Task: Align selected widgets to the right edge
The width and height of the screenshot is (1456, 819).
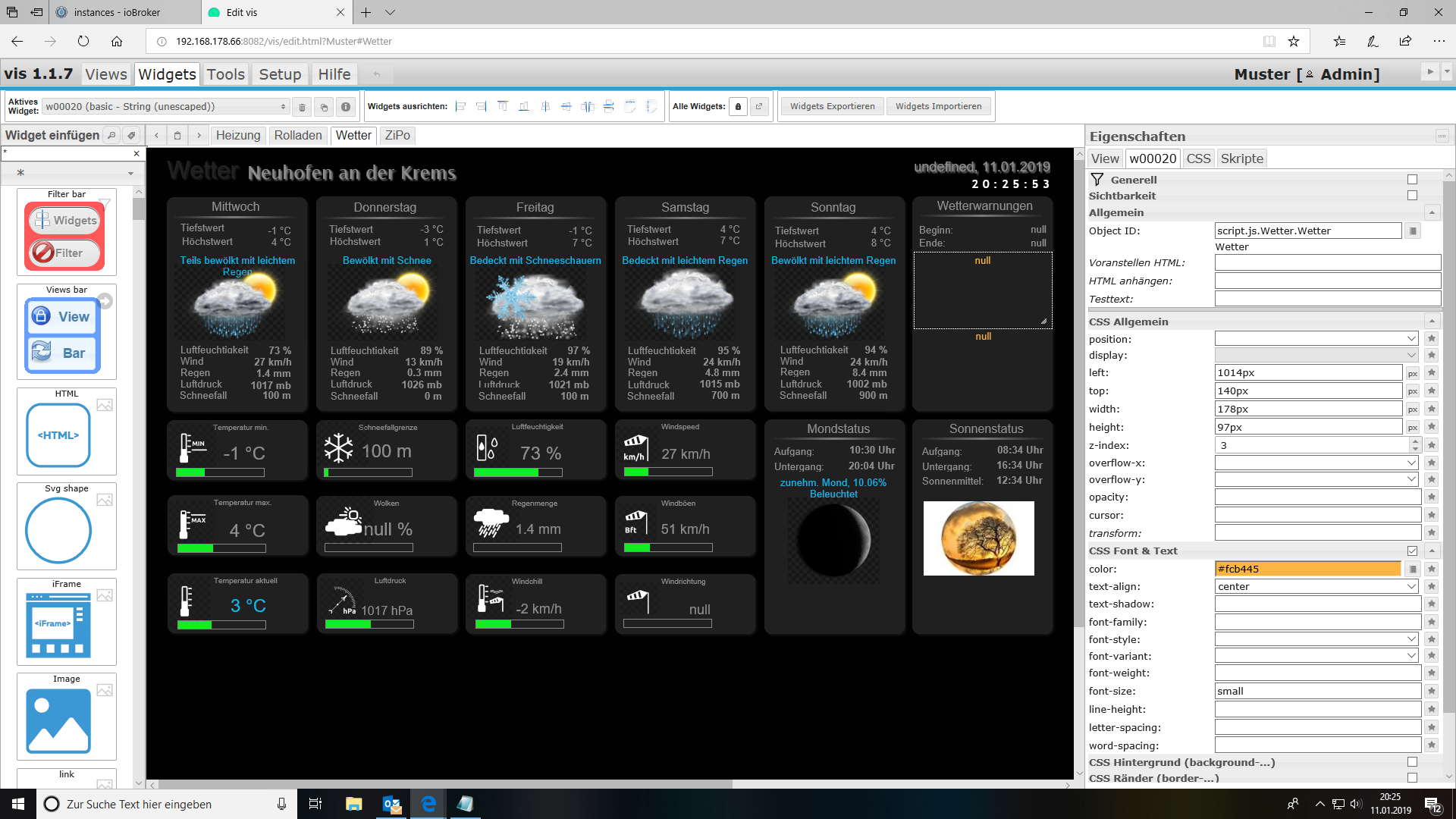Action: click(x=482, y=107)
